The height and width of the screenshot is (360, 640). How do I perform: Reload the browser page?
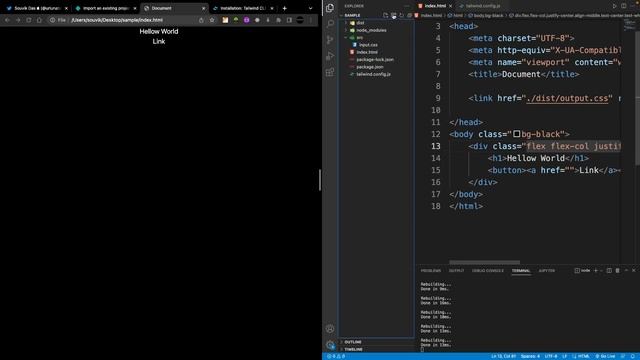tap(29, 20)
